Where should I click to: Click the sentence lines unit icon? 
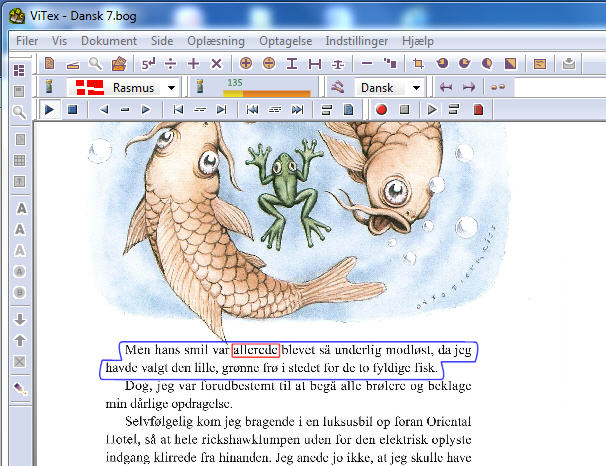tap(200, 110)
